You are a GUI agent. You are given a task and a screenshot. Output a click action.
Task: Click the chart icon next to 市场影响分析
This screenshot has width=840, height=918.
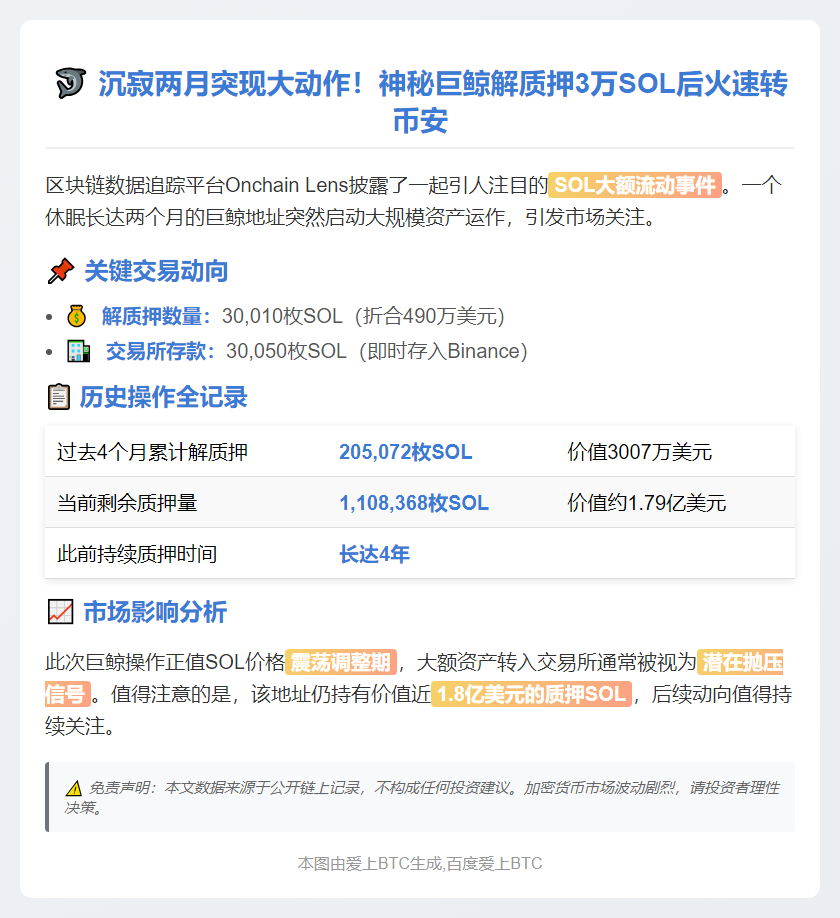pyautogui.click(x=60, y=612)
